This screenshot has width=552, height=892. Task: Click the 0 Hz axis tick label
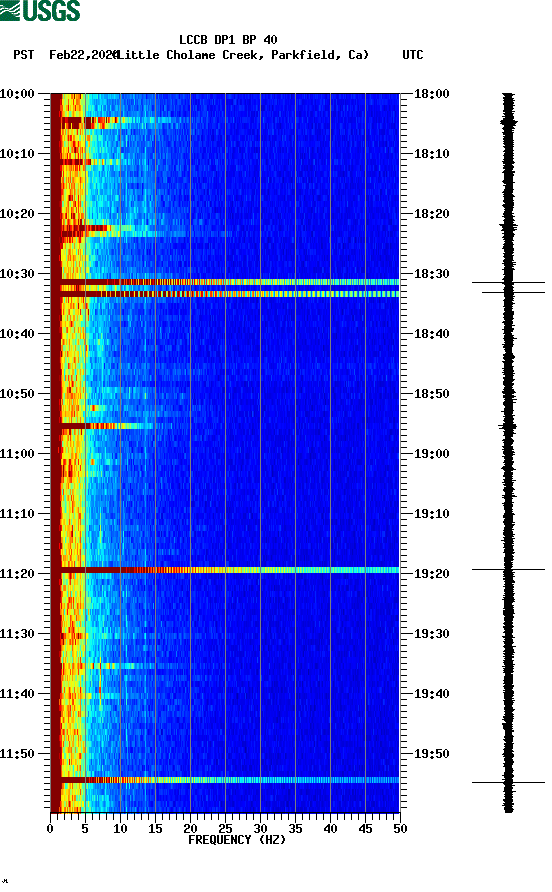pyautogui.click(x=50, y=829)
